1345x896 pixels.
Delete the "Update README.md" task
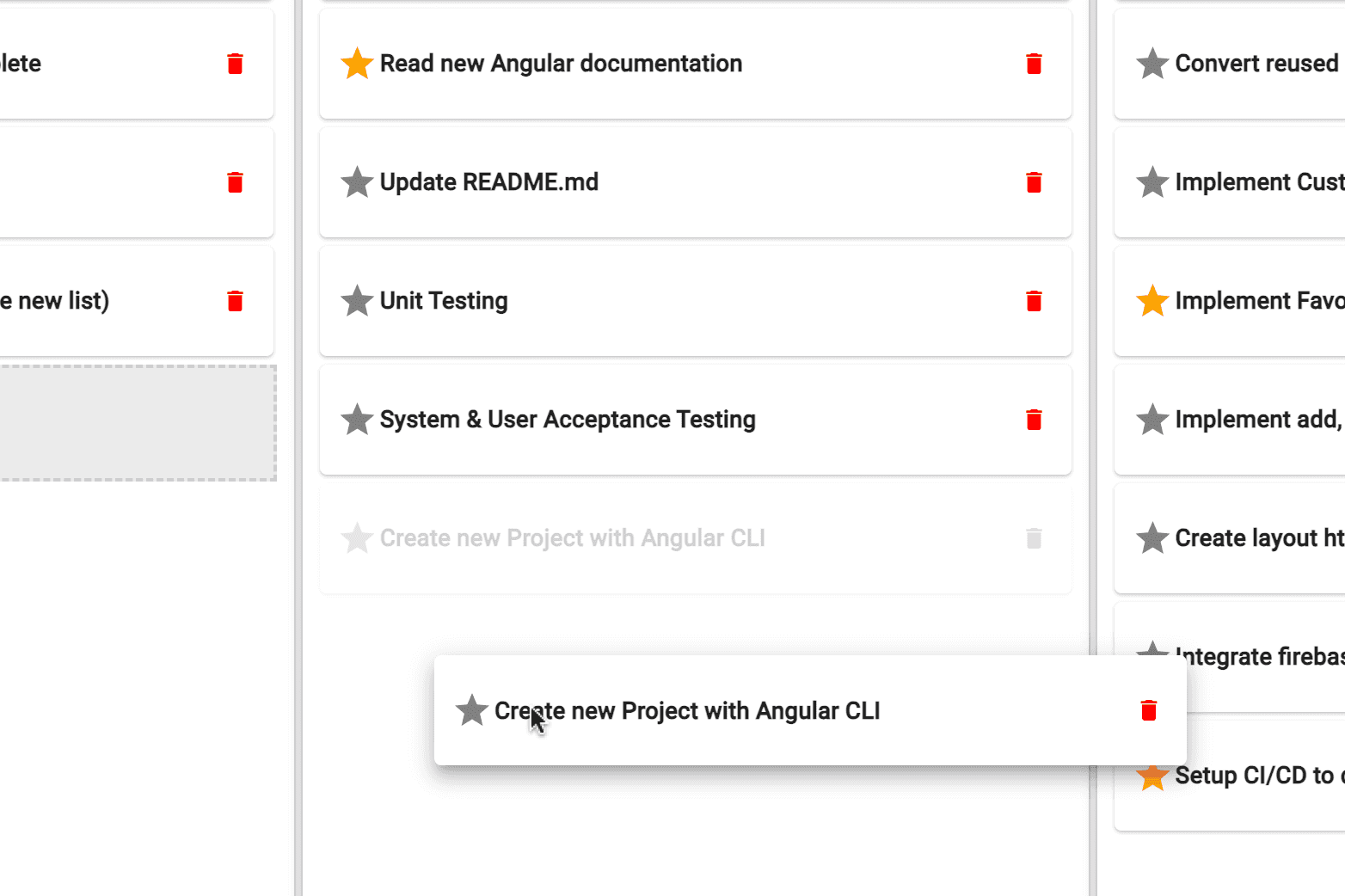[x=1034, y=182]
